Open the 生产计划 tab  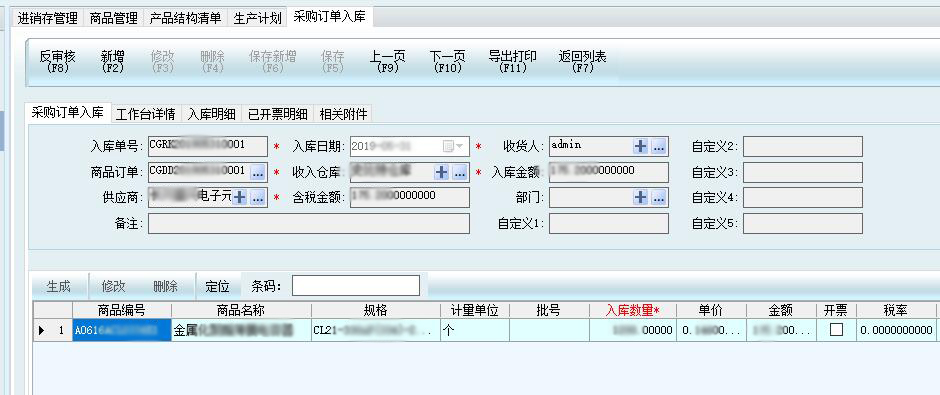coord(257,19)
